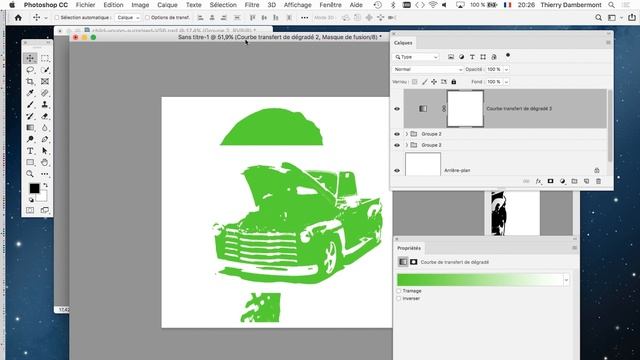The width and height of the screenshot is (640, 360).
Task: Hide the Arrière-plan layer
Action: pyautogui.click(x=397, y=171)
